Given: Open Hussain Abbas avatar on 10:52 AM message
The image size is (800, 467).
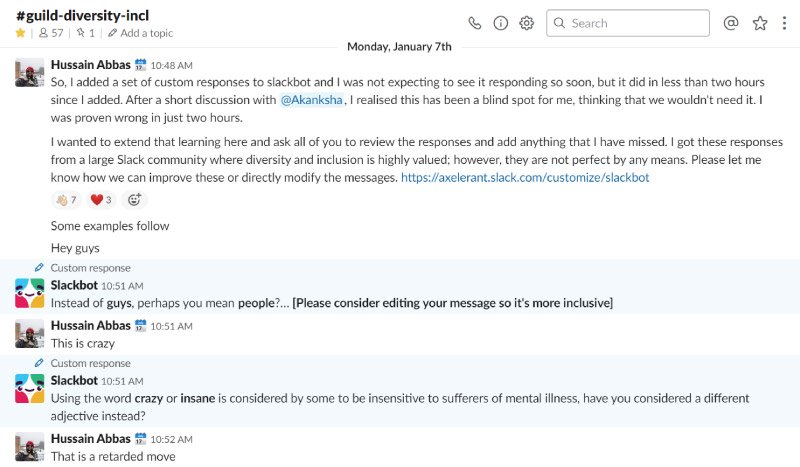Looking at the screenshot, I should (x=30, y=447).
